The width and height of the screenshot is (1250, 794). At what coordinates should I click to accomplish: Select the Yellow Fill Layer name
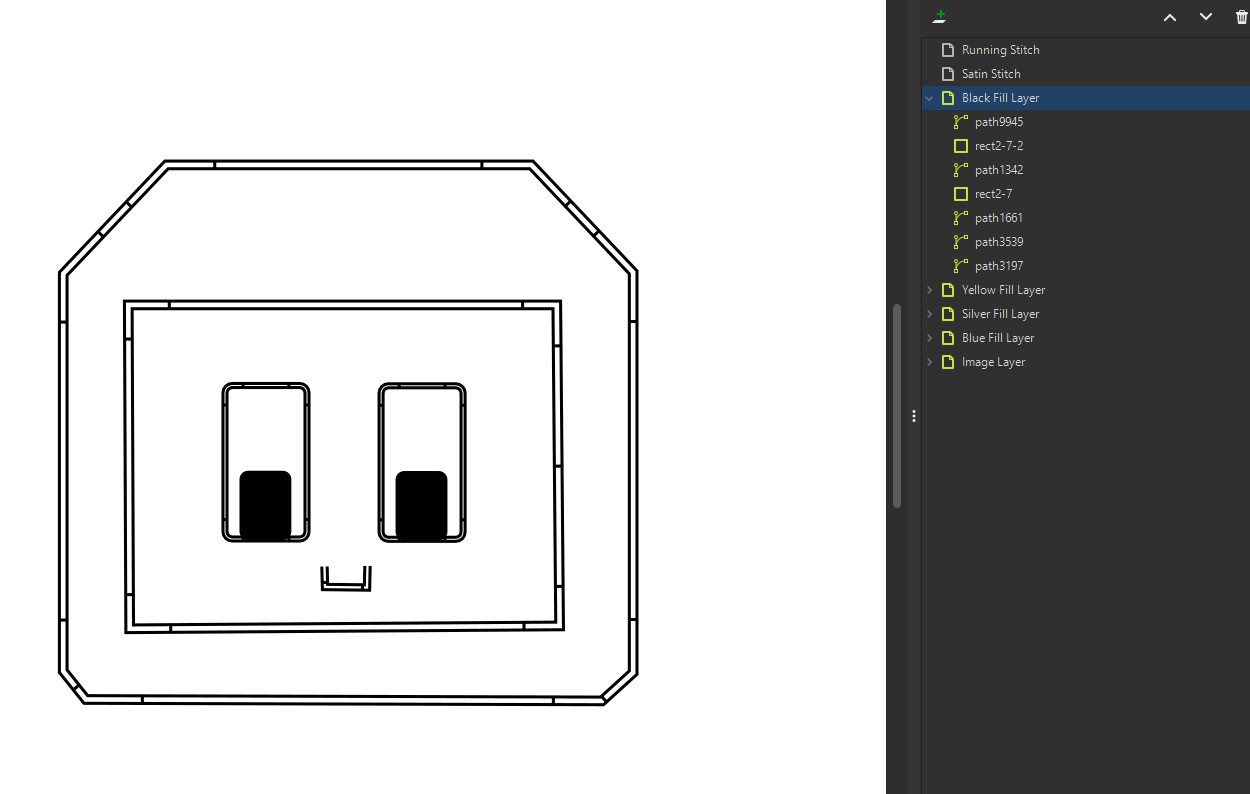coord(1003,290)
